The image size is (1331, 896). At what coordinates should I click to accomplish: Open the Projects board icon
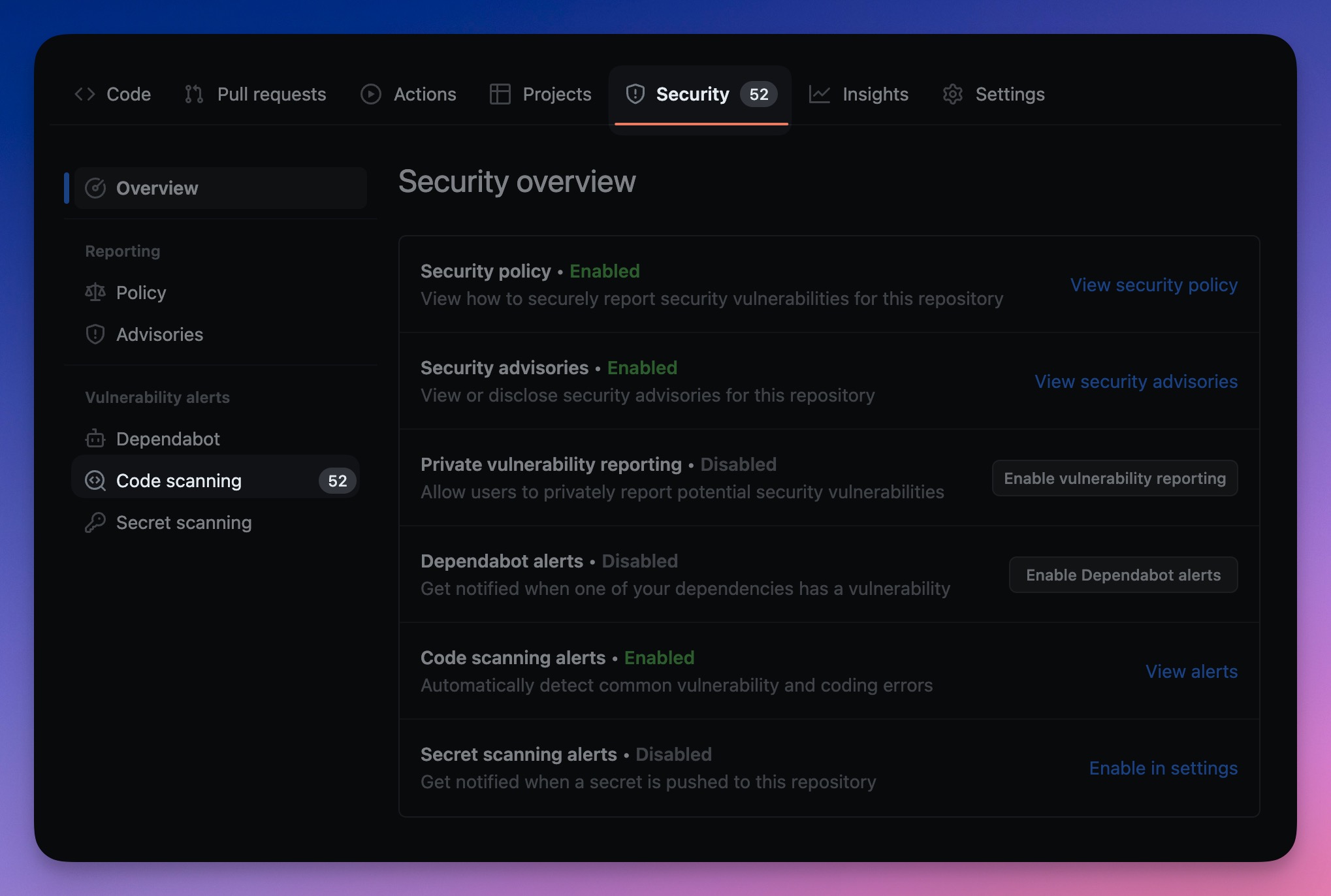(x=500, y=94)
